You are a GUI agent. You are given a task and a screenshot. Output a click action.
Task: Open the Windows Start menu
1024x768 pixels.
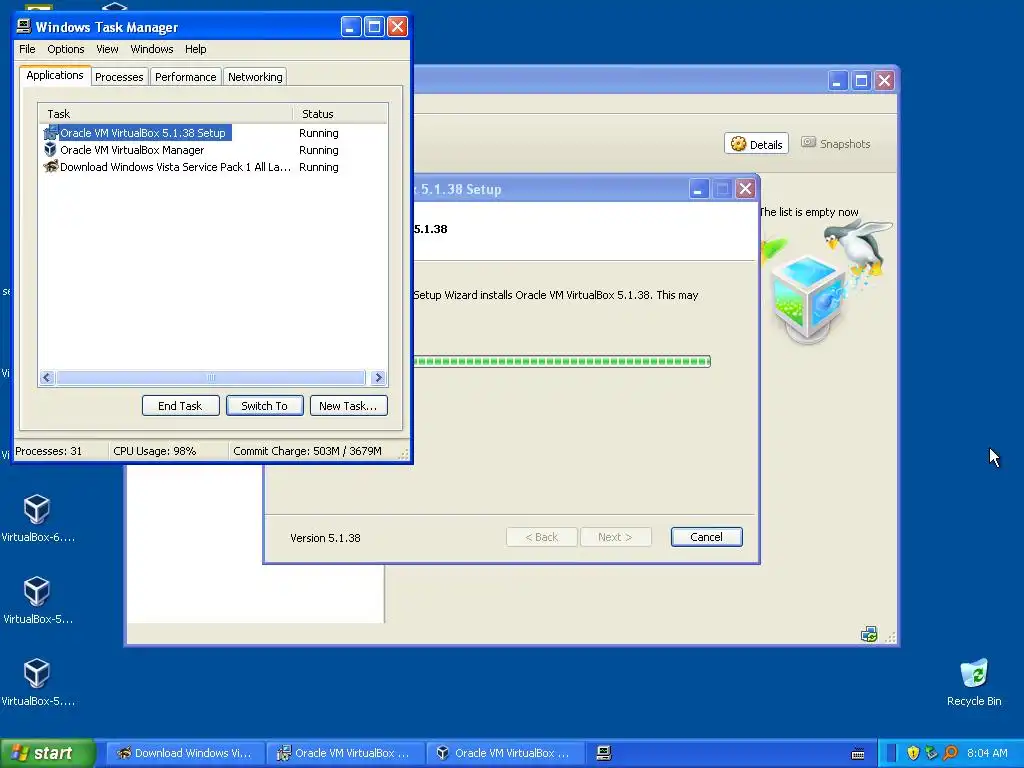pyautogui.click(x=48, y=753)
